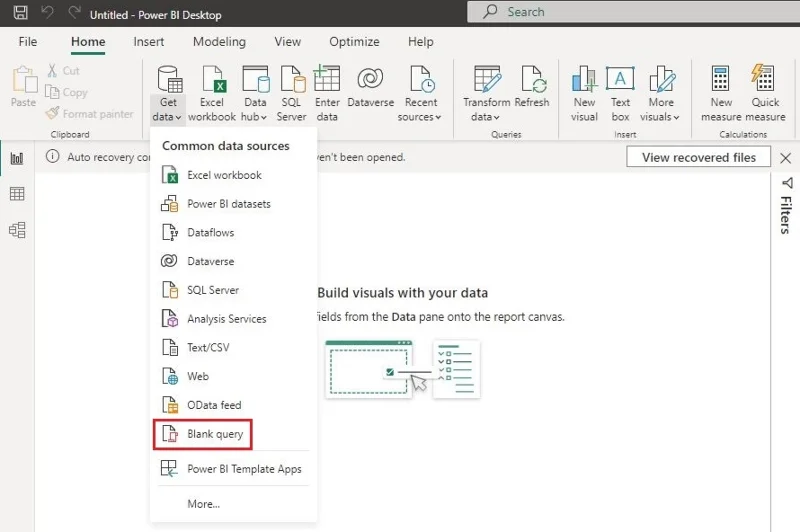Click View recovered files button
The image size is (800, 532).
(698, 157)
